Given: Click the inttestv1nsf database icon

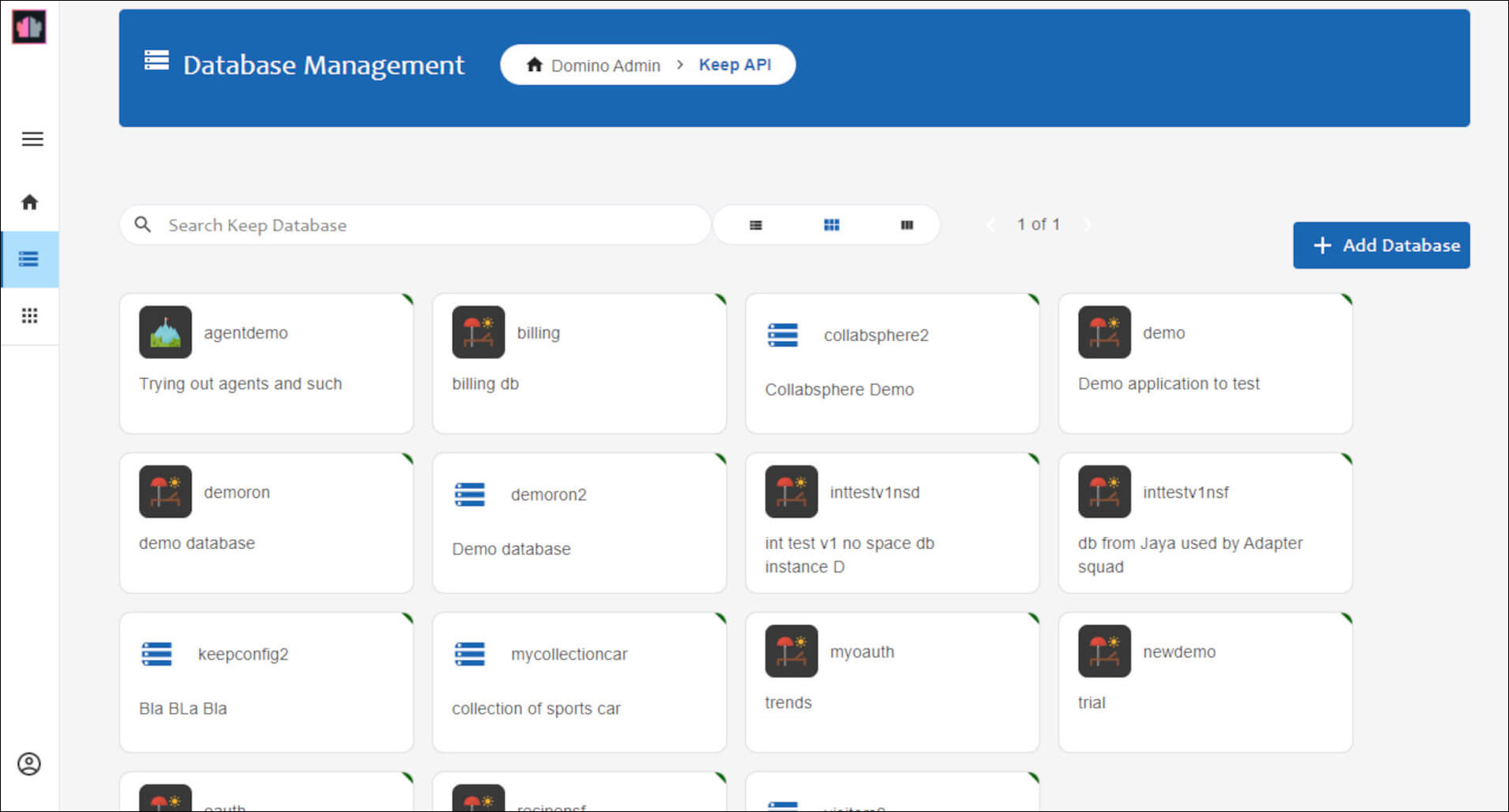Looking at the screenshot, I should coord(1104,491).
